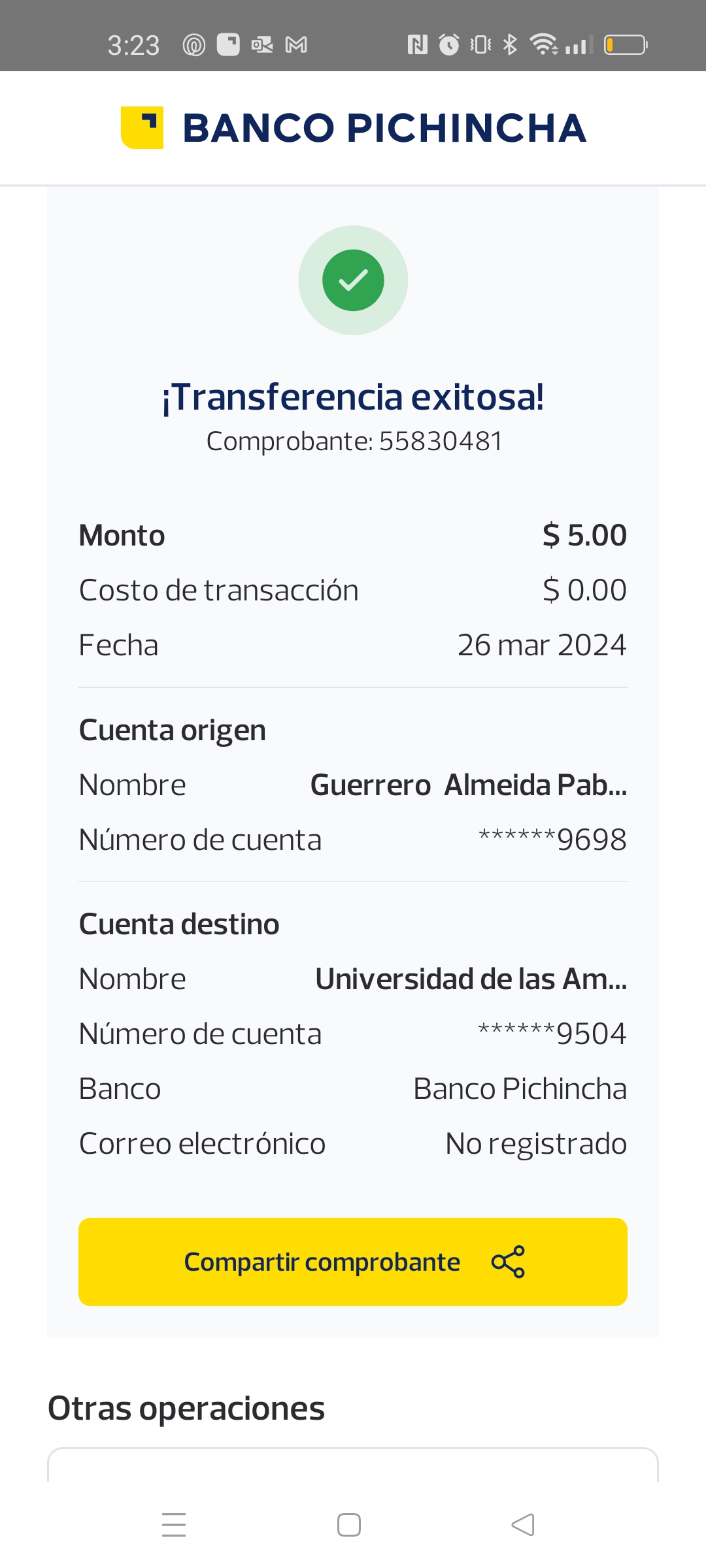
Task: Tap the Compartir comprobante button
Action: point(353,1262)
